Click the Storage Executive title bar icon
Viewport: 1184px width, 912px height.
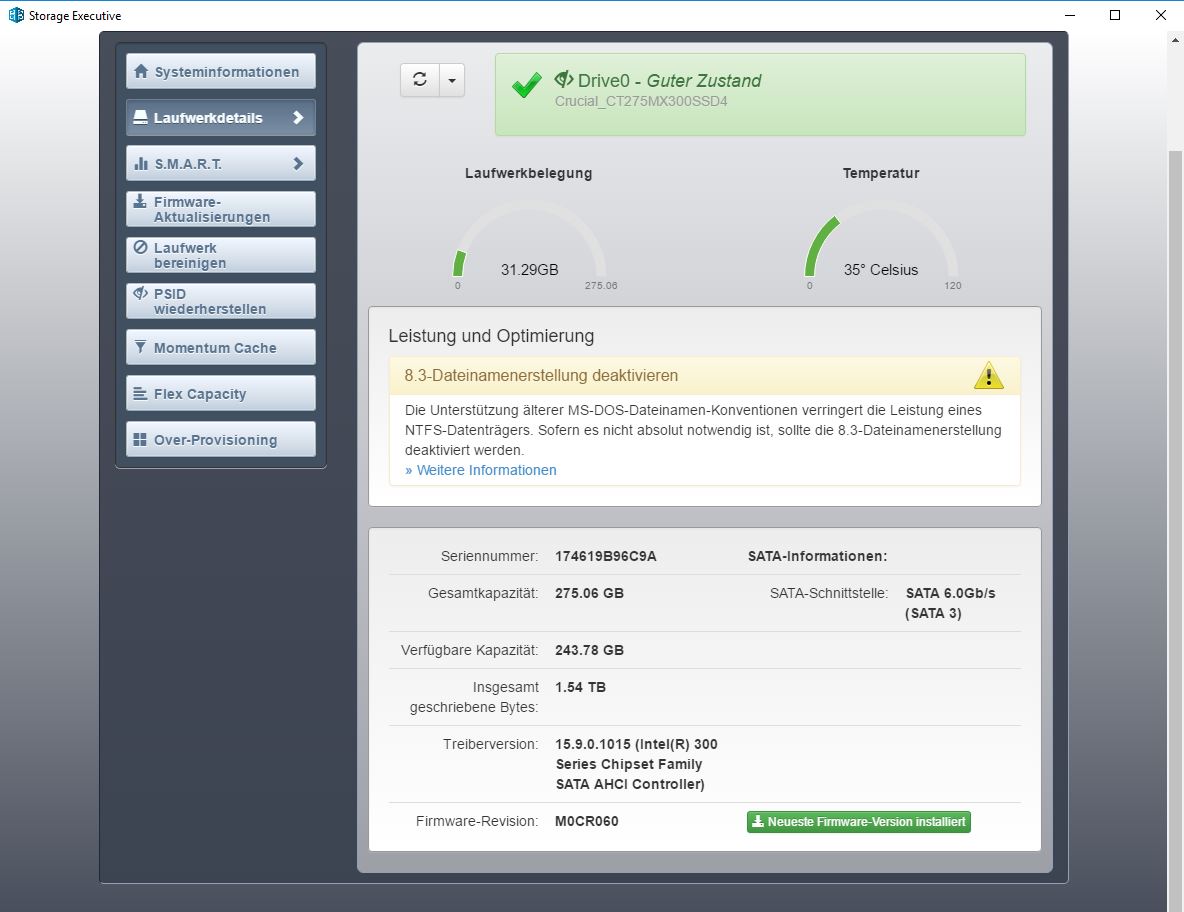16,15
